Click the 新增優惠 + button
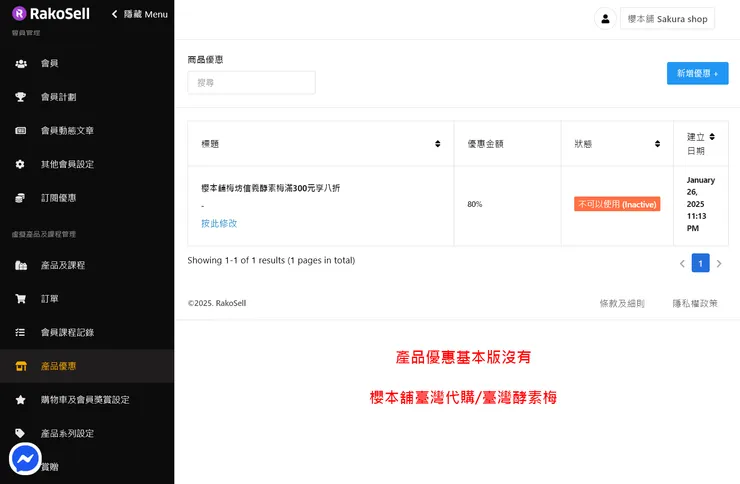Screen dimensions: 740x484 698,73
